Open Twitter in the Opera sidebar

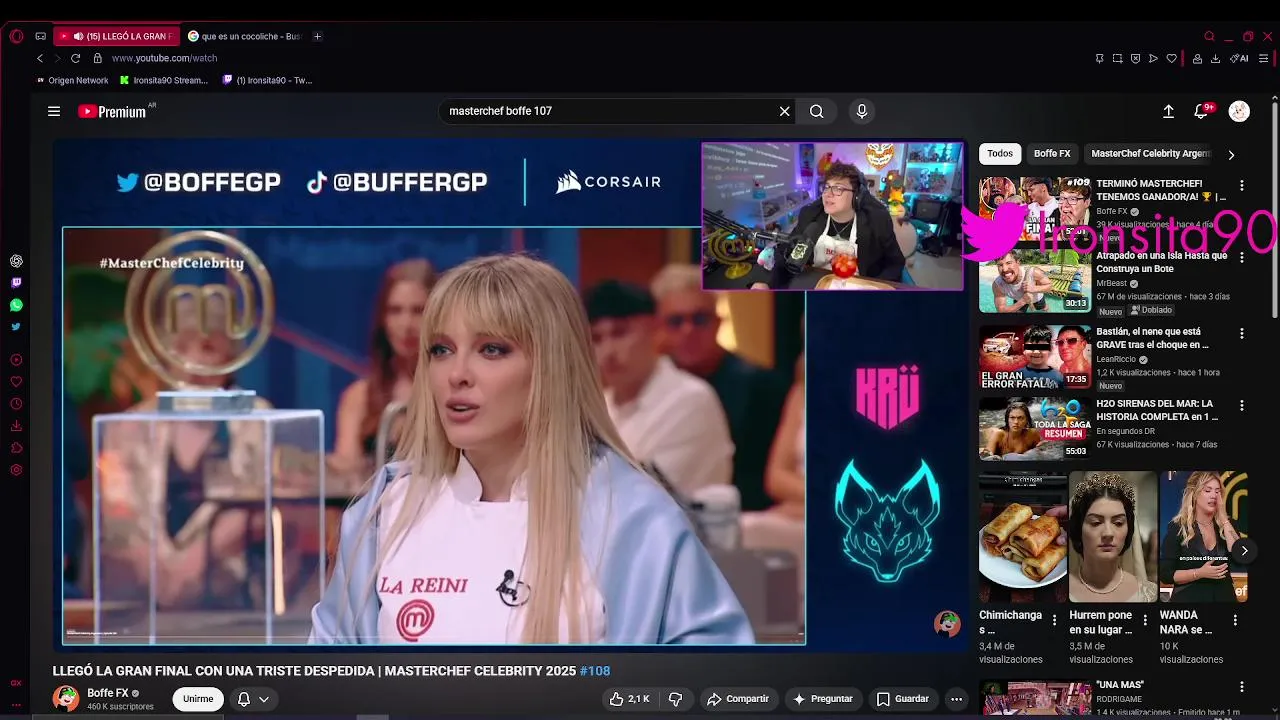coord(16,327)
